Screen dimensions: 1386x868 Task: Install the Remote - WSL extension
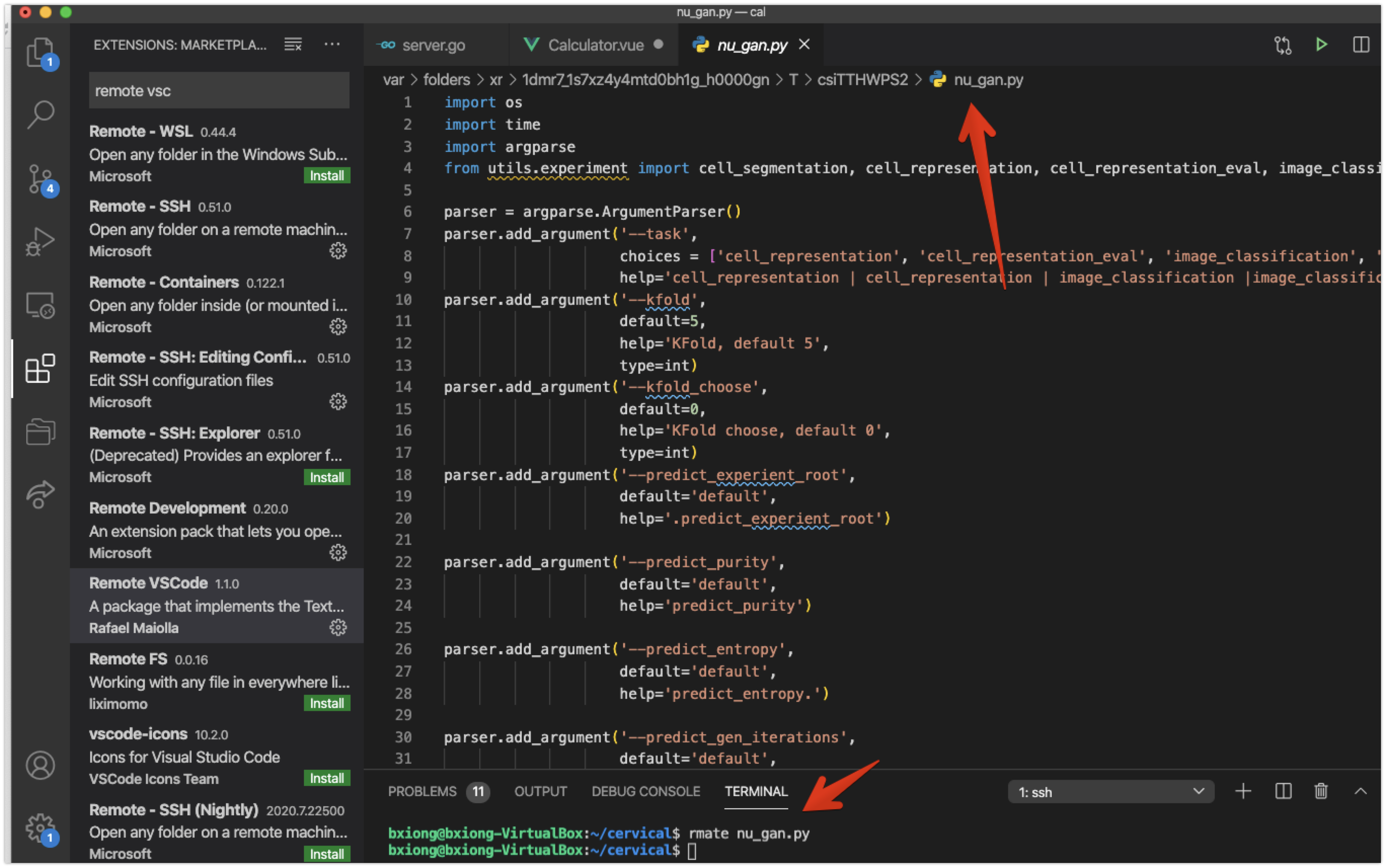coord(327,176)
